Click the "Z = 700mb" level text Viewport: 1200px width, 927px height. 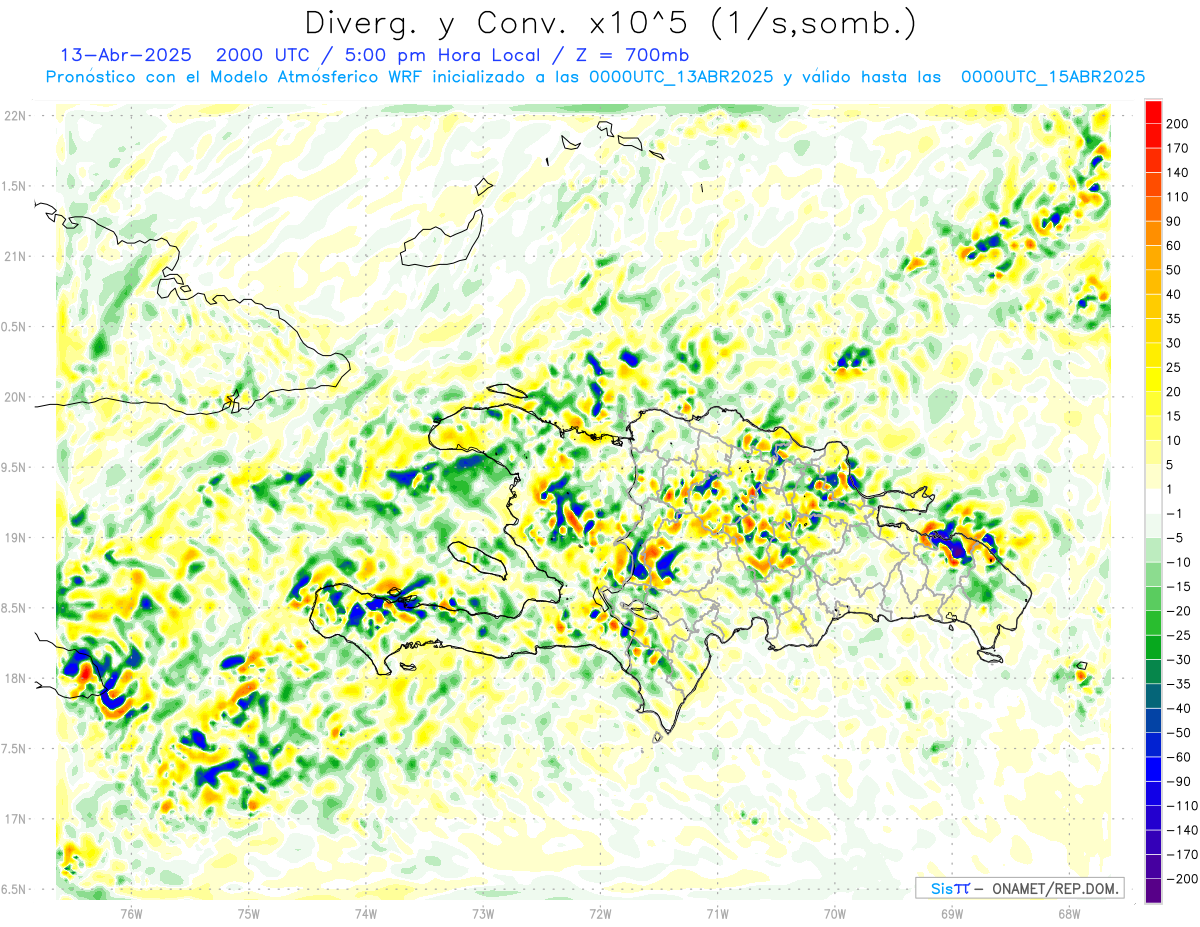pyautogui.click(x=632, y=55)
